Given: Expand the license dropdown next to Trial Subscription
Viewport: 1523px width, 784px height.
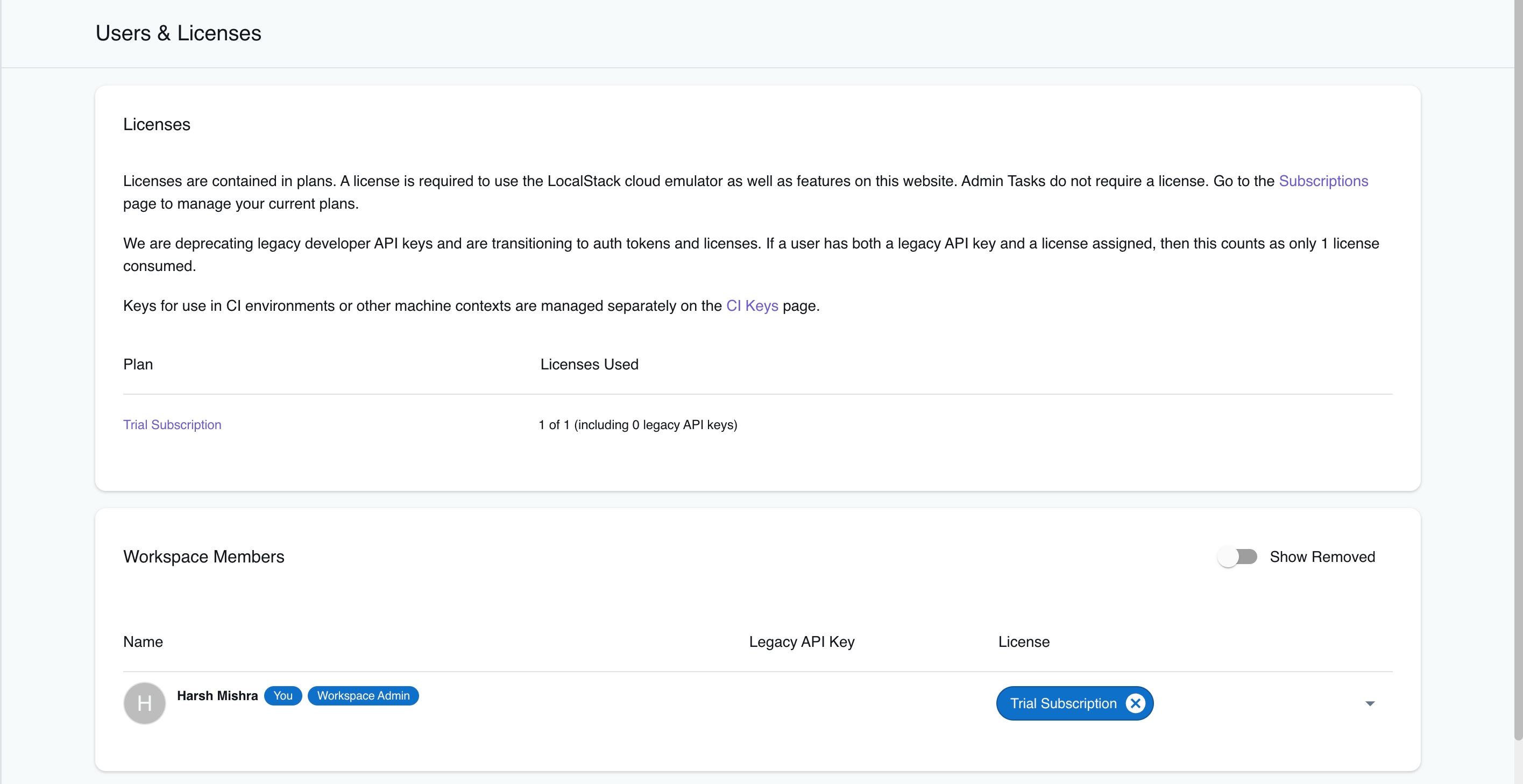Looking at the screenshot, I should click(x=1370, y=703).
